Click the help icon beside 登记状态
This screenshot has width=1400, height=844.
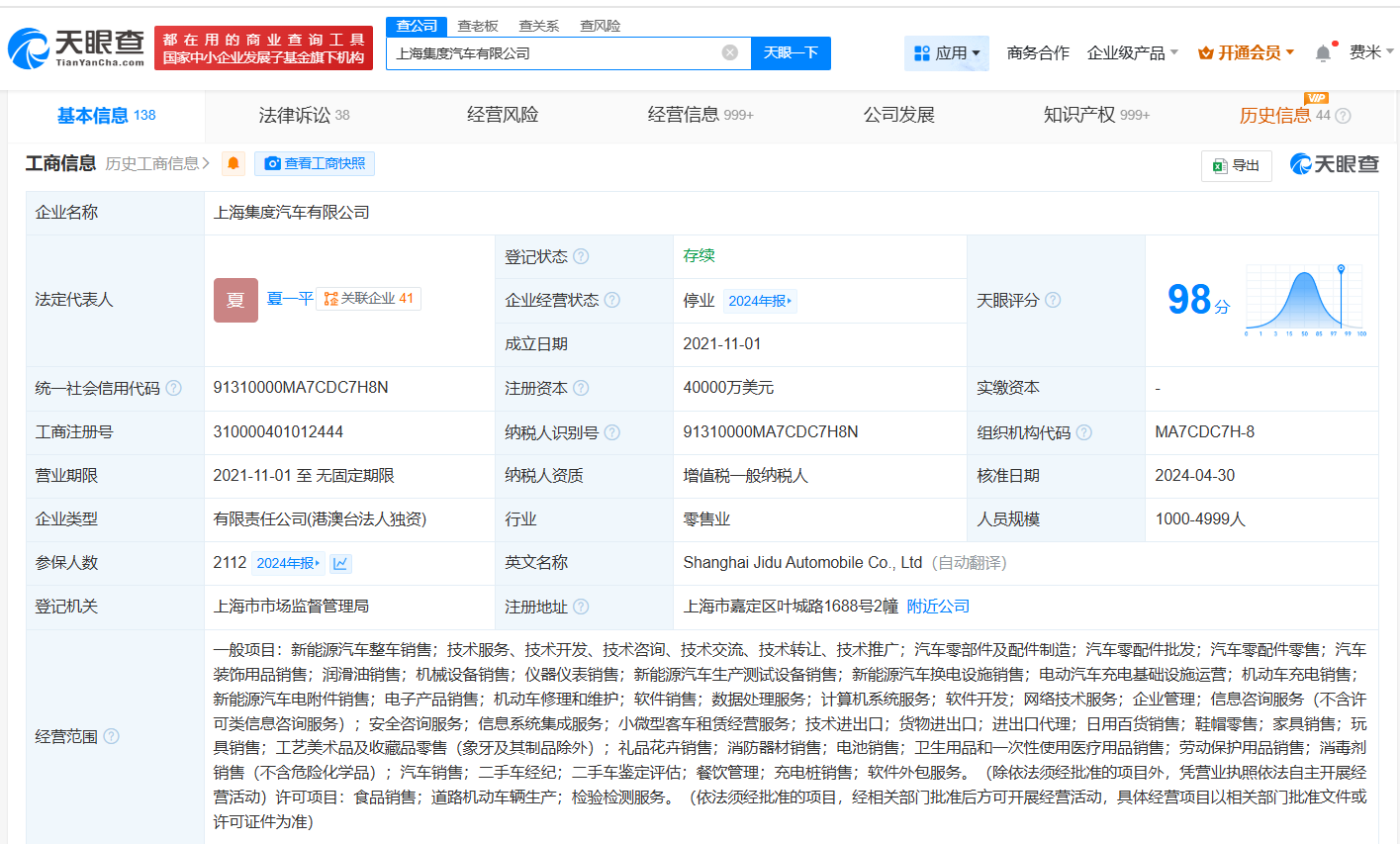click(x=581, y=256)
